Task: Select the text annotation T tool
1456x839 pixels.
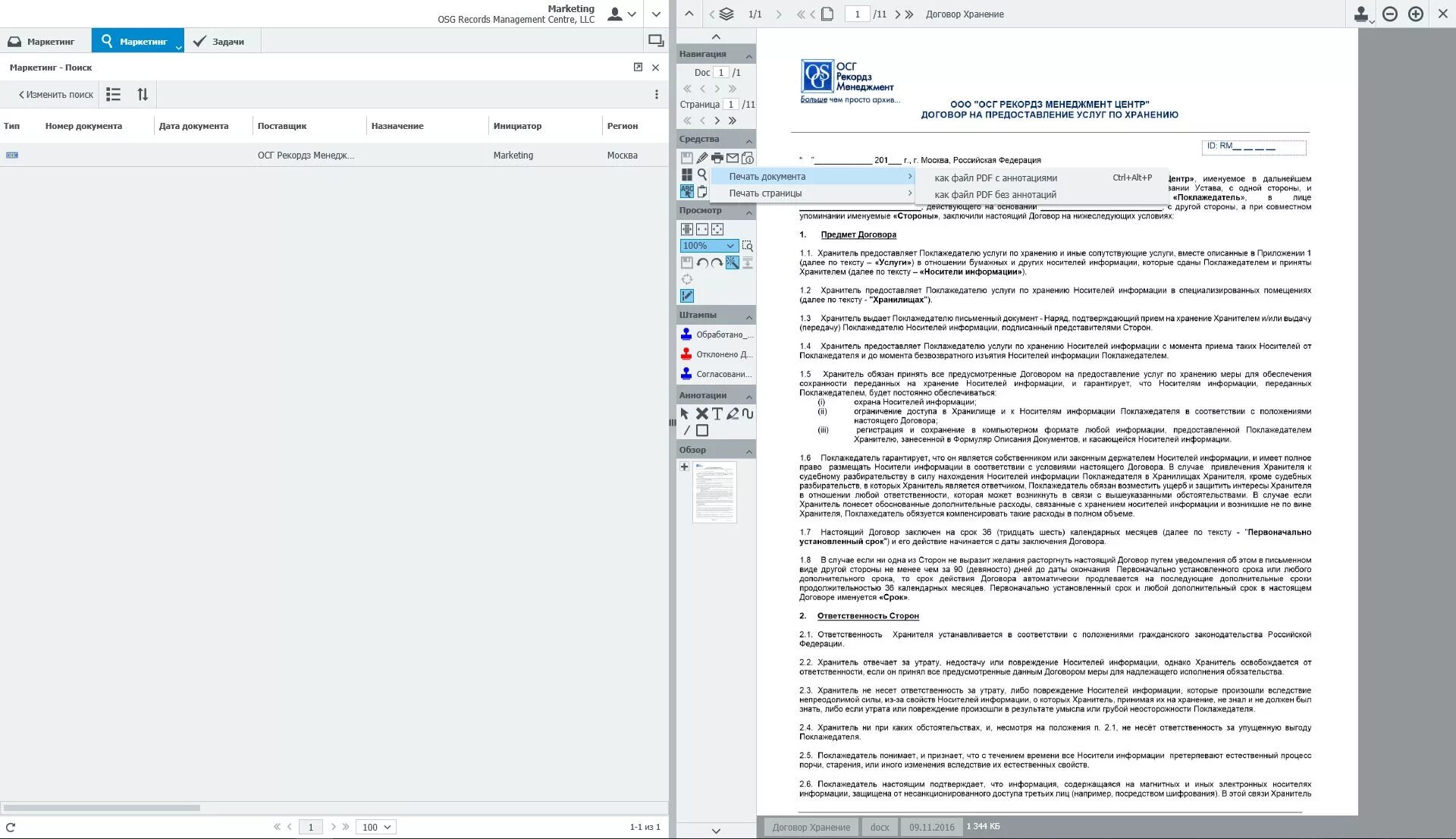Action: click(717, 413)
